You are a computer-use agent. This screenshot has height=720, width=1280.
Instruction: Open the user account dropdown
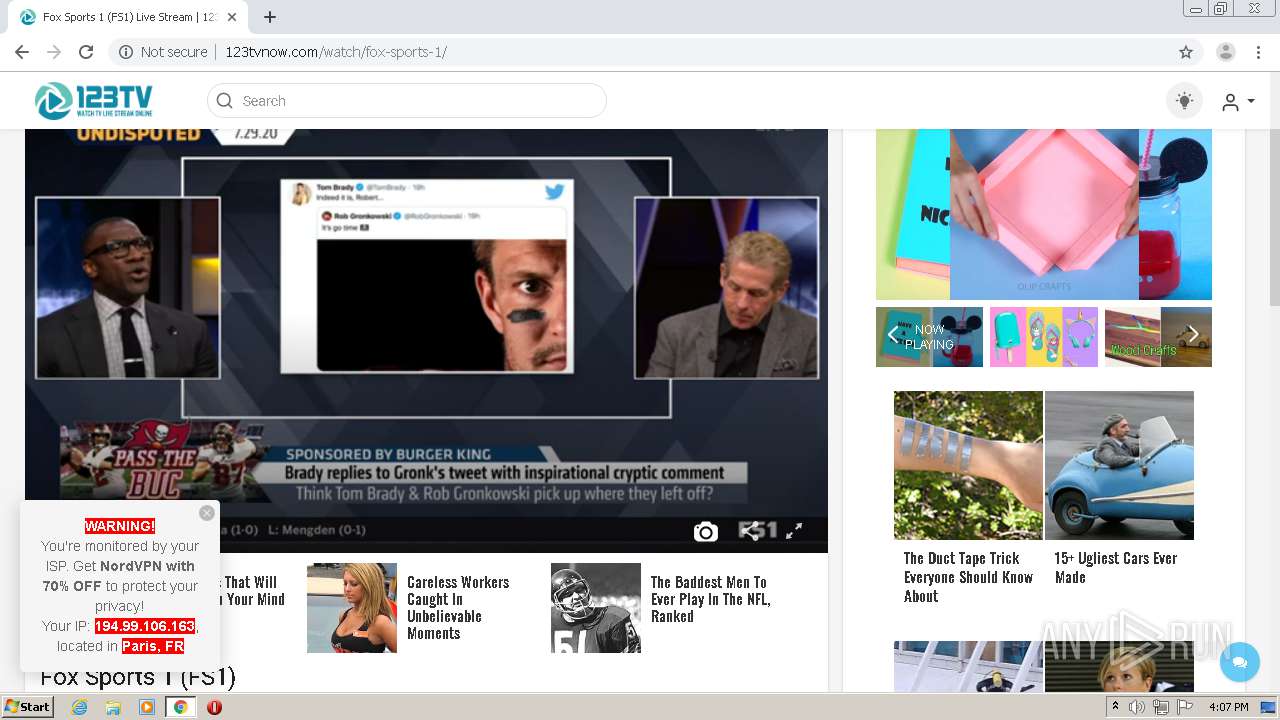click(1238, 101)
